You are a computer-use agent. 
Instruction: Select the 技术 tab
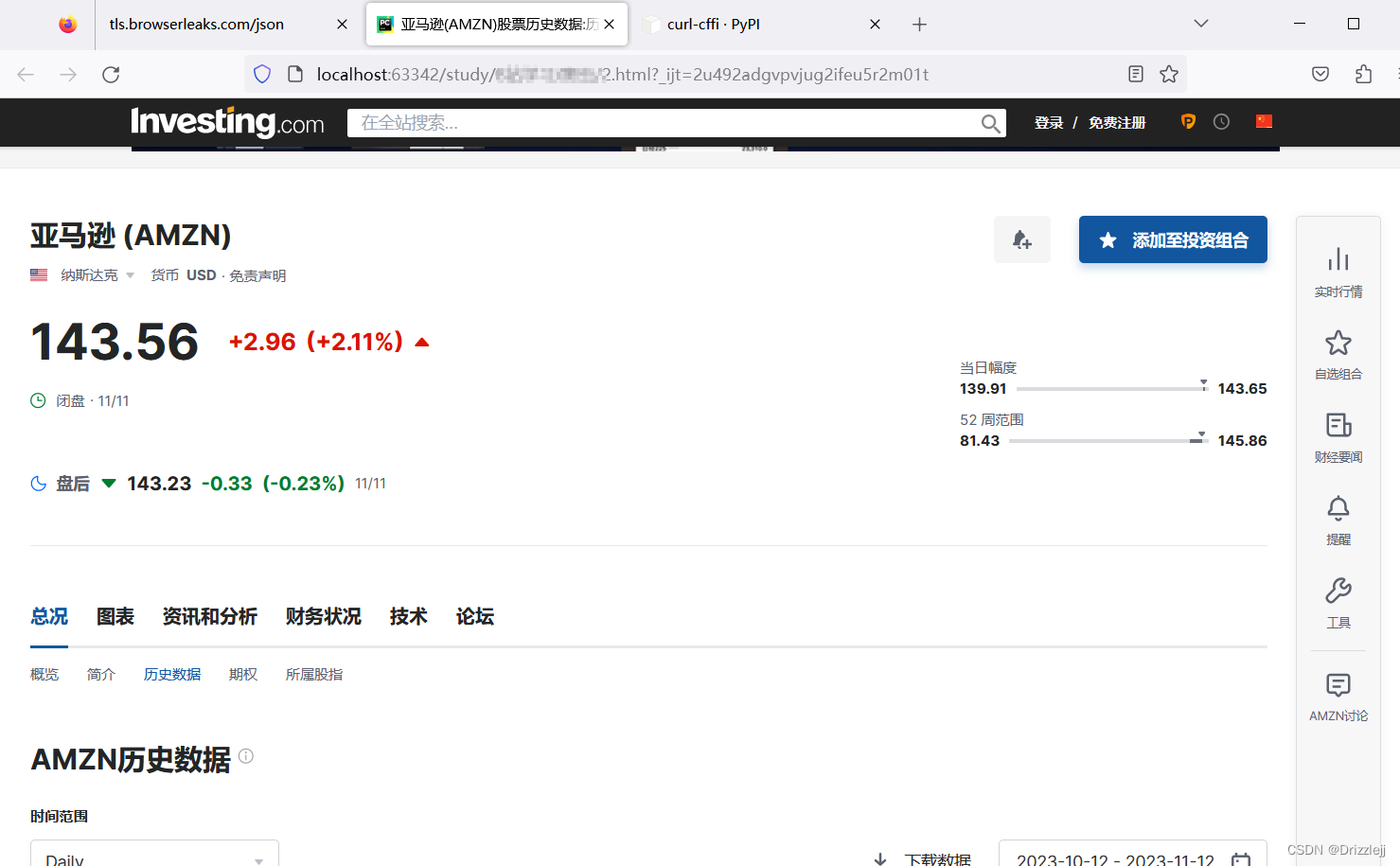tap(409, 616)
